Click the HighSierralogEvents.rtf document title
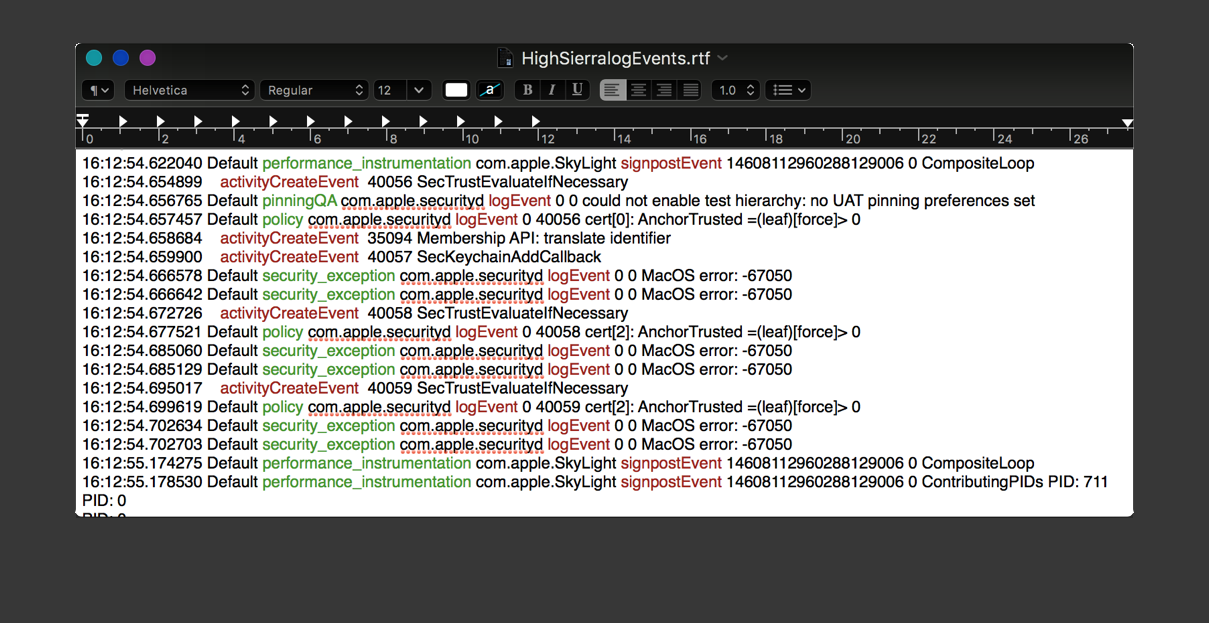The width and height of the screenshot is (1209, 623). tap(615, 58)
